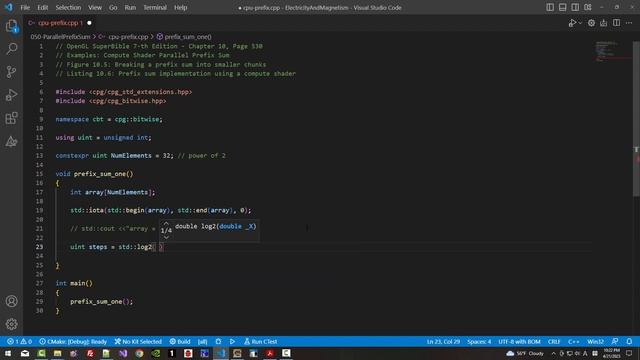Open the editor More Actions ellipsis
640x360 pixels.
point(629,23)
